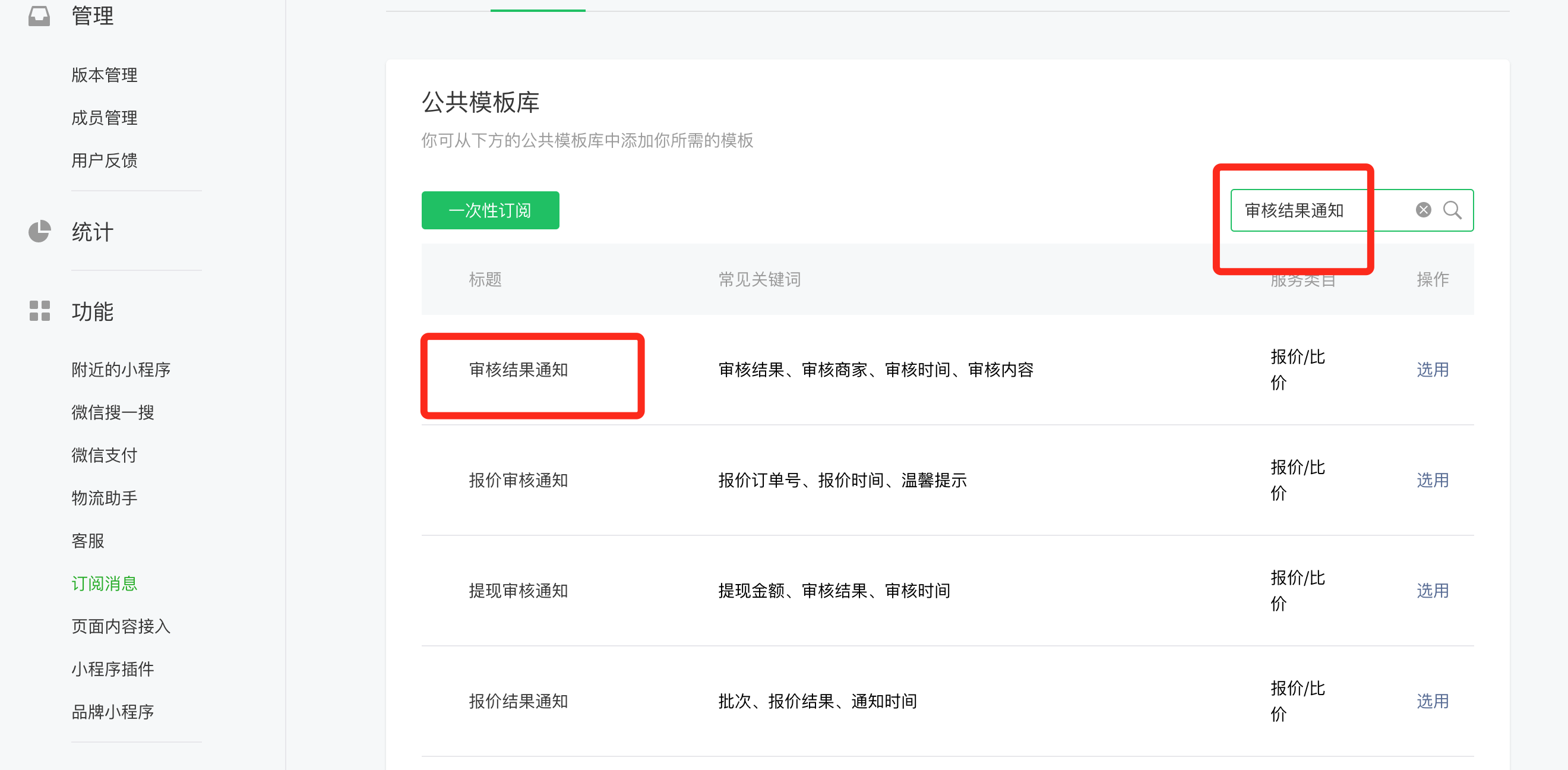The image size is (1568, 770).
Task: Select 选用 for the 报价审核通知 template
Action: [x=1431, y=480]
